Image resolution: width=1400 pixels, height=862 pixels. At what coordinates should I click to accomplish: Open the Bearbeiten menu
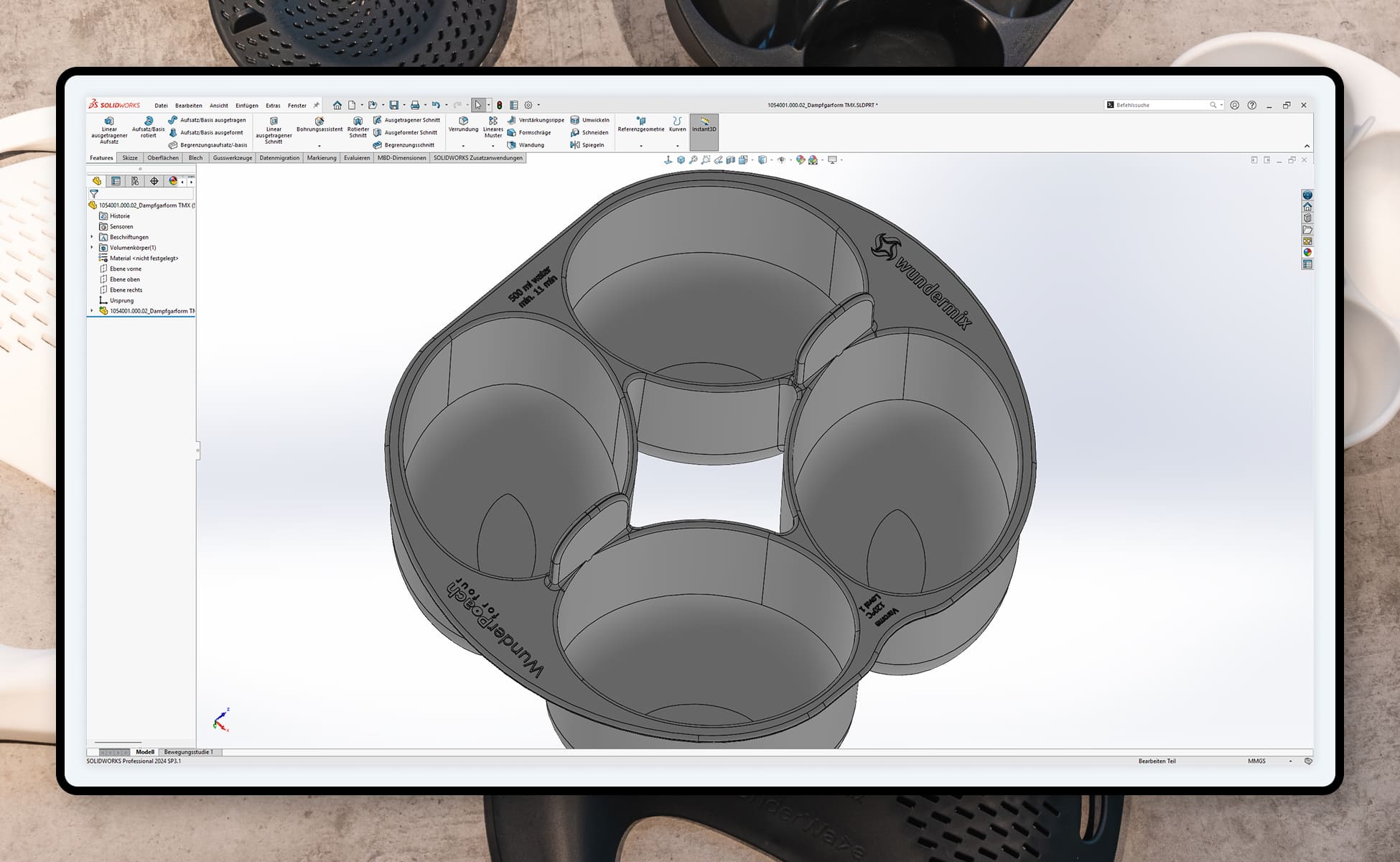pos(189,105)
